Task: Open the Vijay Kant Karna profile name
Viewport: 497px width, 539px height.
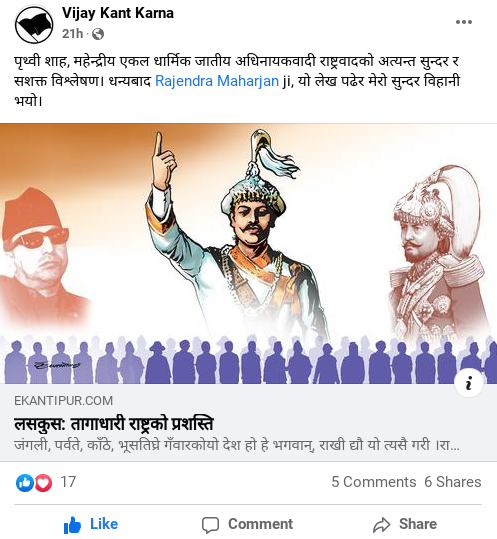Action: point(118,13)
